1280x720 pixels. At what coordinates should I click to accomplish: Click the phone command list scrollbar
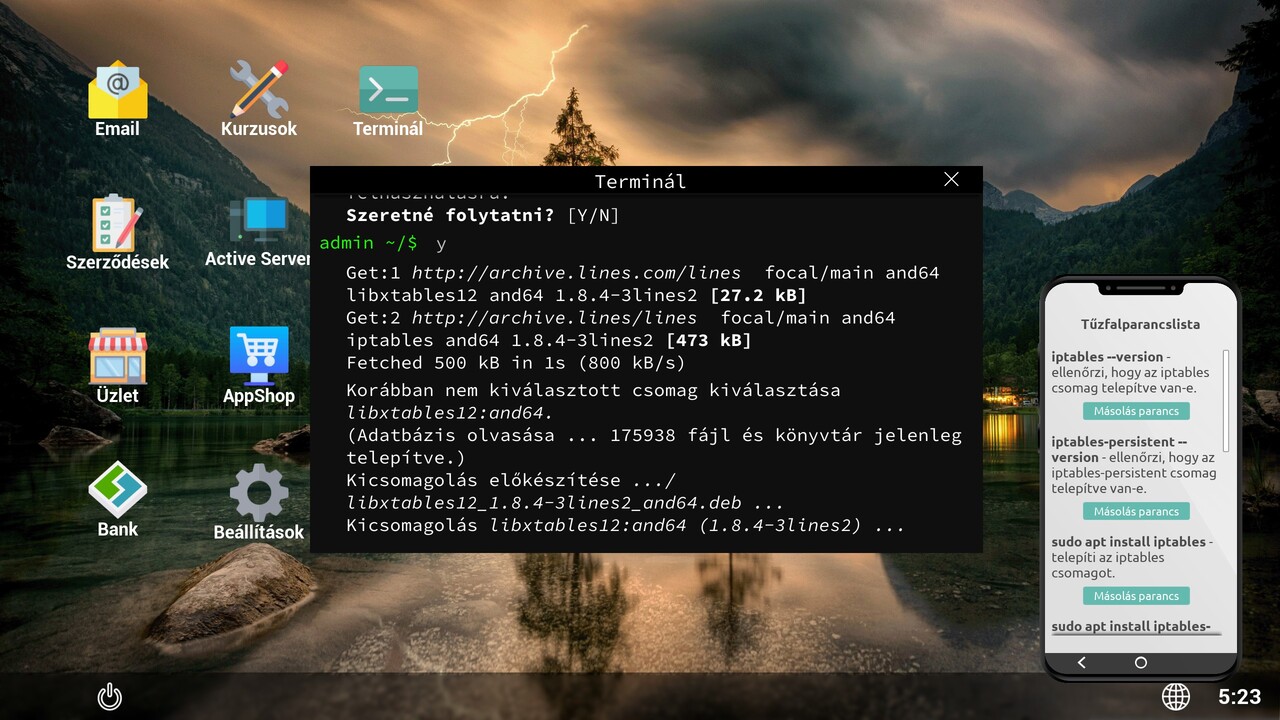pos(1226,400)
